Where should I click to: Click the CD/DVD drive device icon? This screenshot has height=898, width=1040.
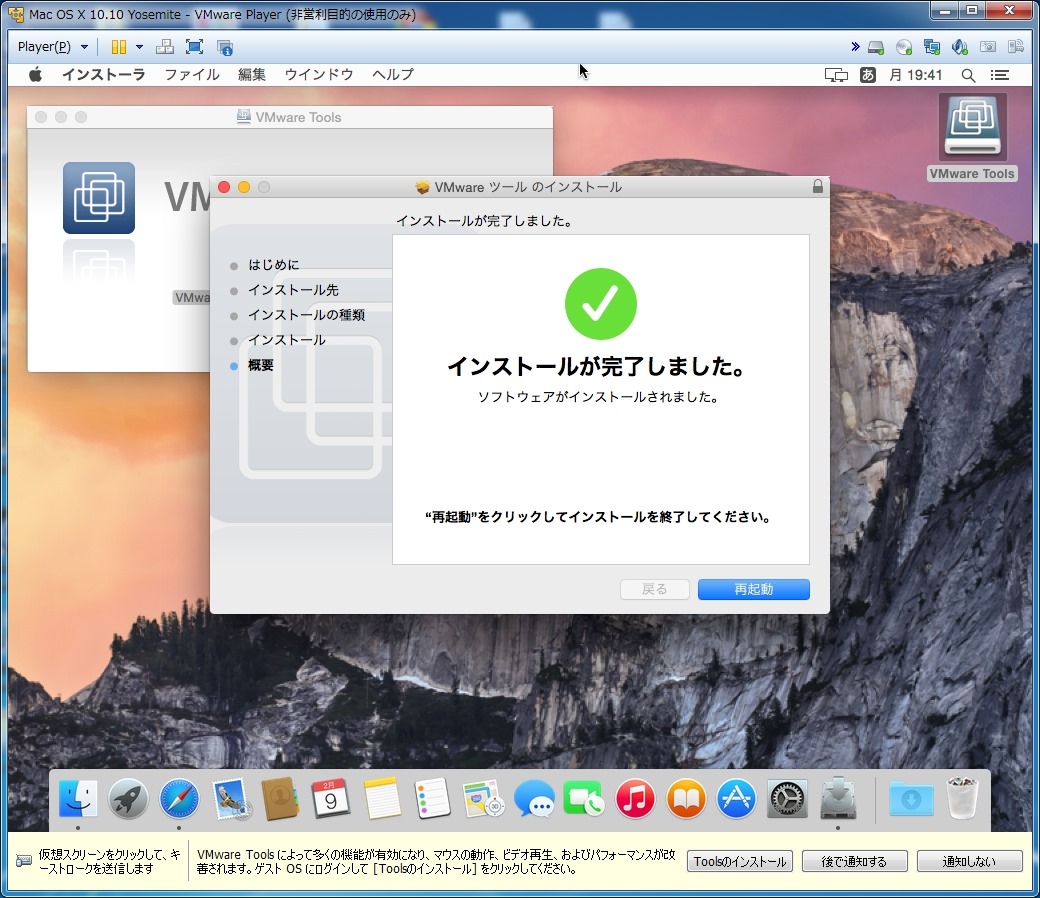904,47
